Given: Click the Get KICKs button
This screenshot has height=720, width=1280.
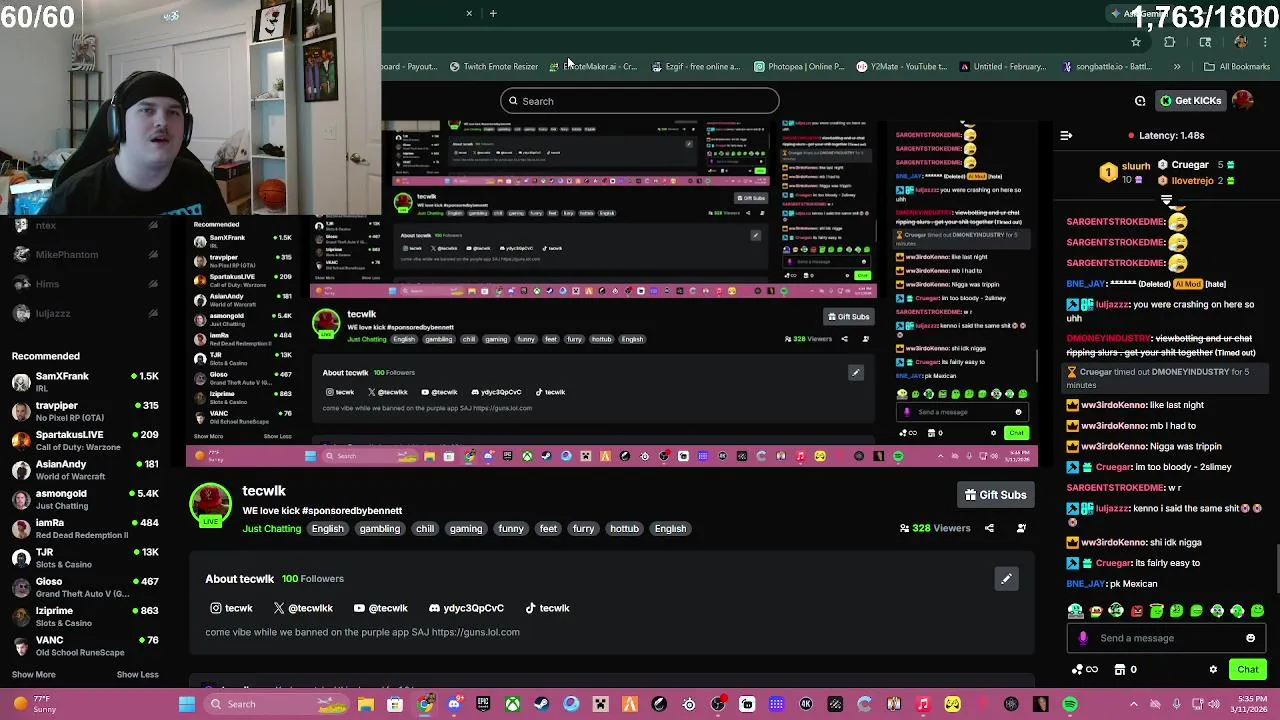Looking at the screenshot, I should click(1190, 101).
